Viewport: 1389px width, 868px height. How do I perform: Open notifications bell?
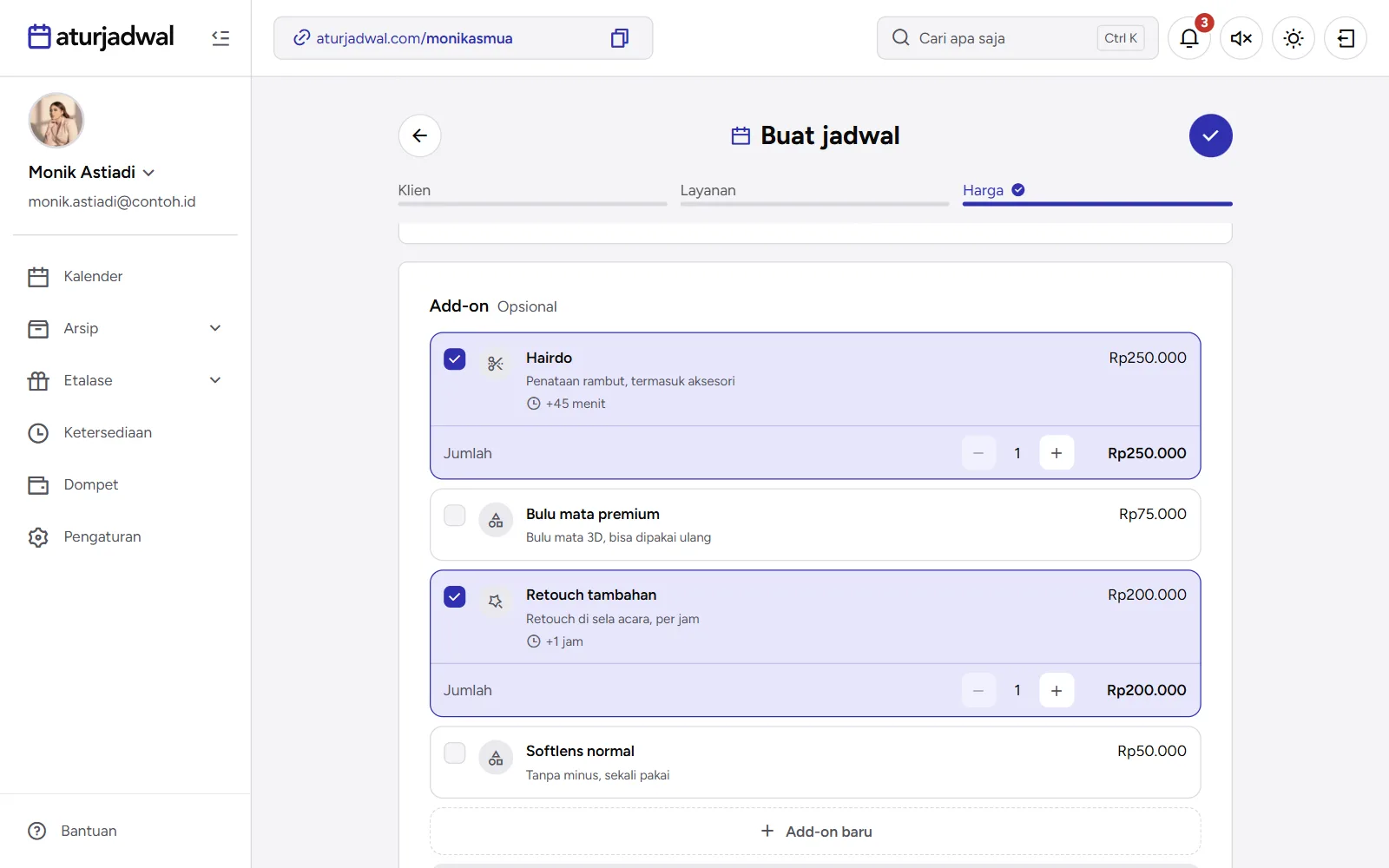tap(1189, 38)
